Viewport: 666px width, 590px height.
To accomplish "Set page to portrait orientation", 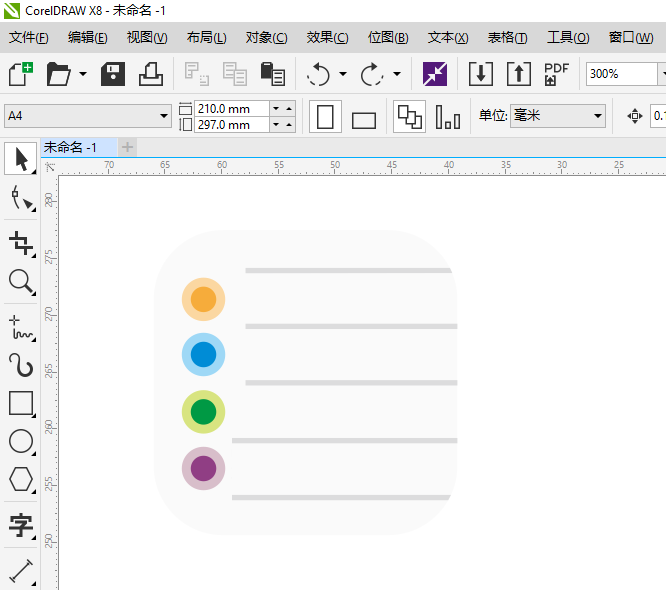I will (324, 117).
